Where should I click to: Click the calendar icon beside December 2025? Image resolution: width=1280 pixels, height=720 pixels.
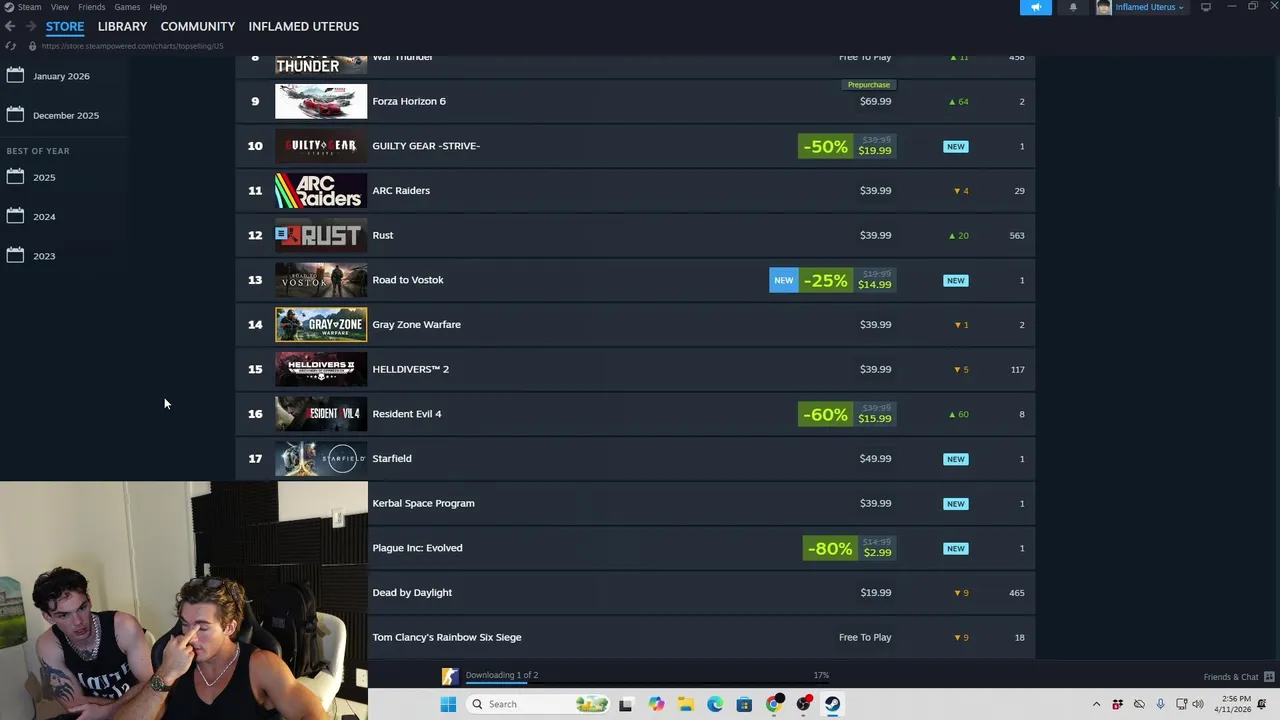tap(15, 114)
